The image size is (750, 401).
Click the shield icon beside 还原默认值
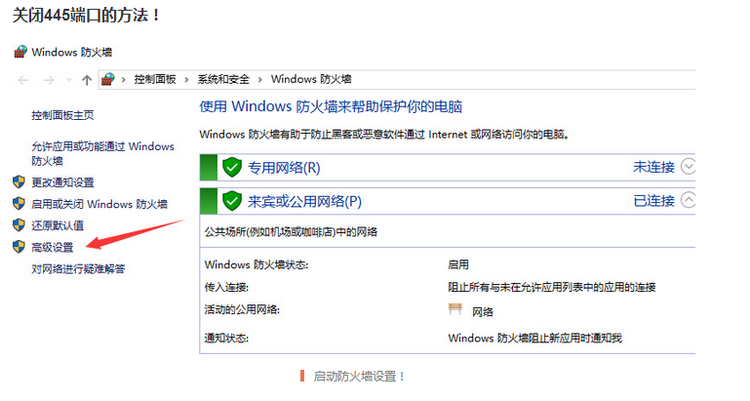pos(18,225)
